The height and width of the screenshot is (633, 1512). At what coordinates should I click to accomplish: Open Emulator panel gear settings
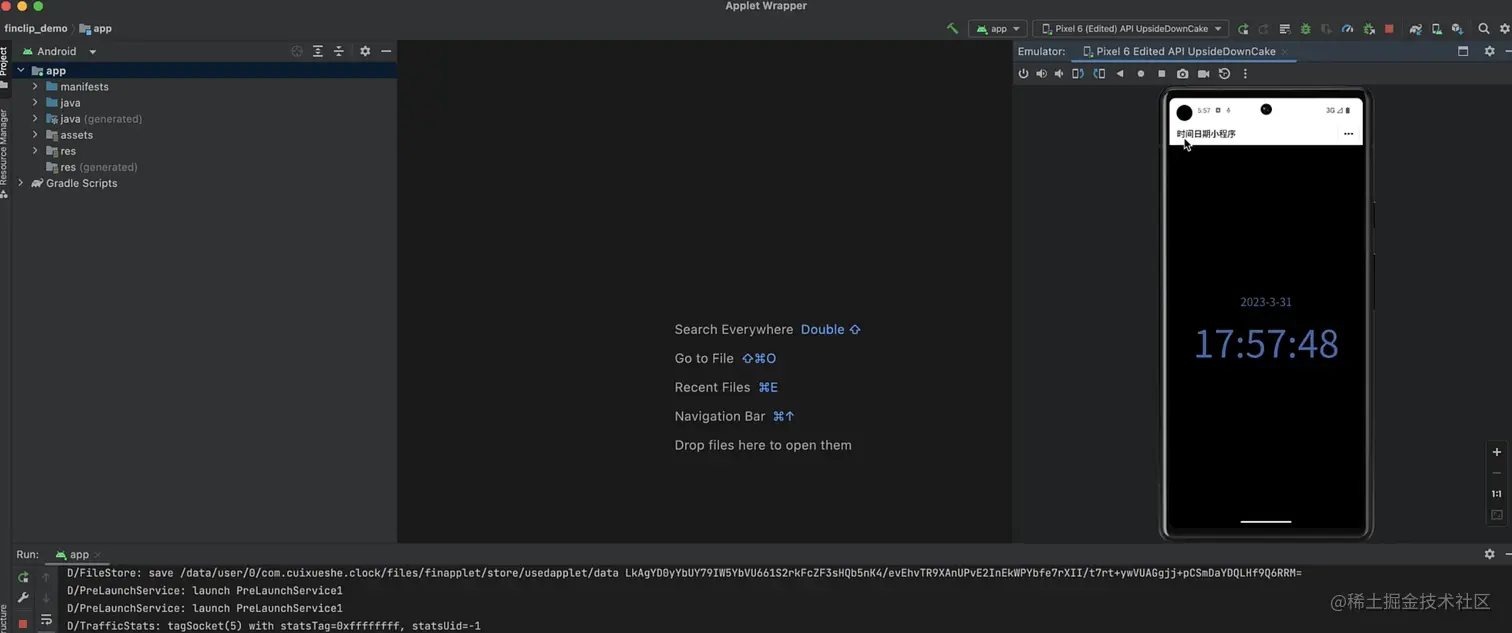(1489, 51)
